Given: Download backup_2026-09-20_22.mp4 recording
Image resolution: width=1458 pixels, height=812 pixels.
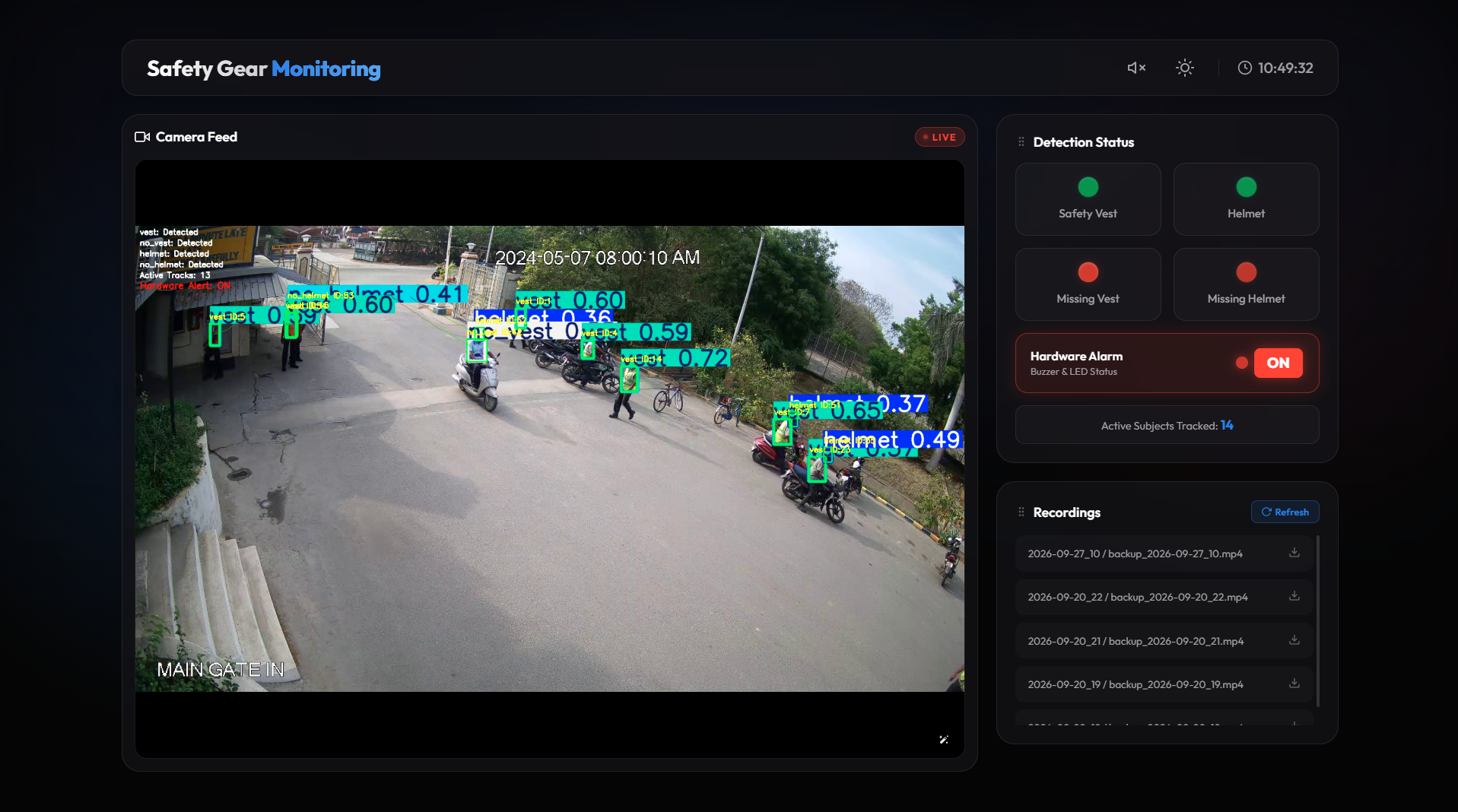Looking at the screenshot, I should pyautogui.click(x=1294, y=596).
